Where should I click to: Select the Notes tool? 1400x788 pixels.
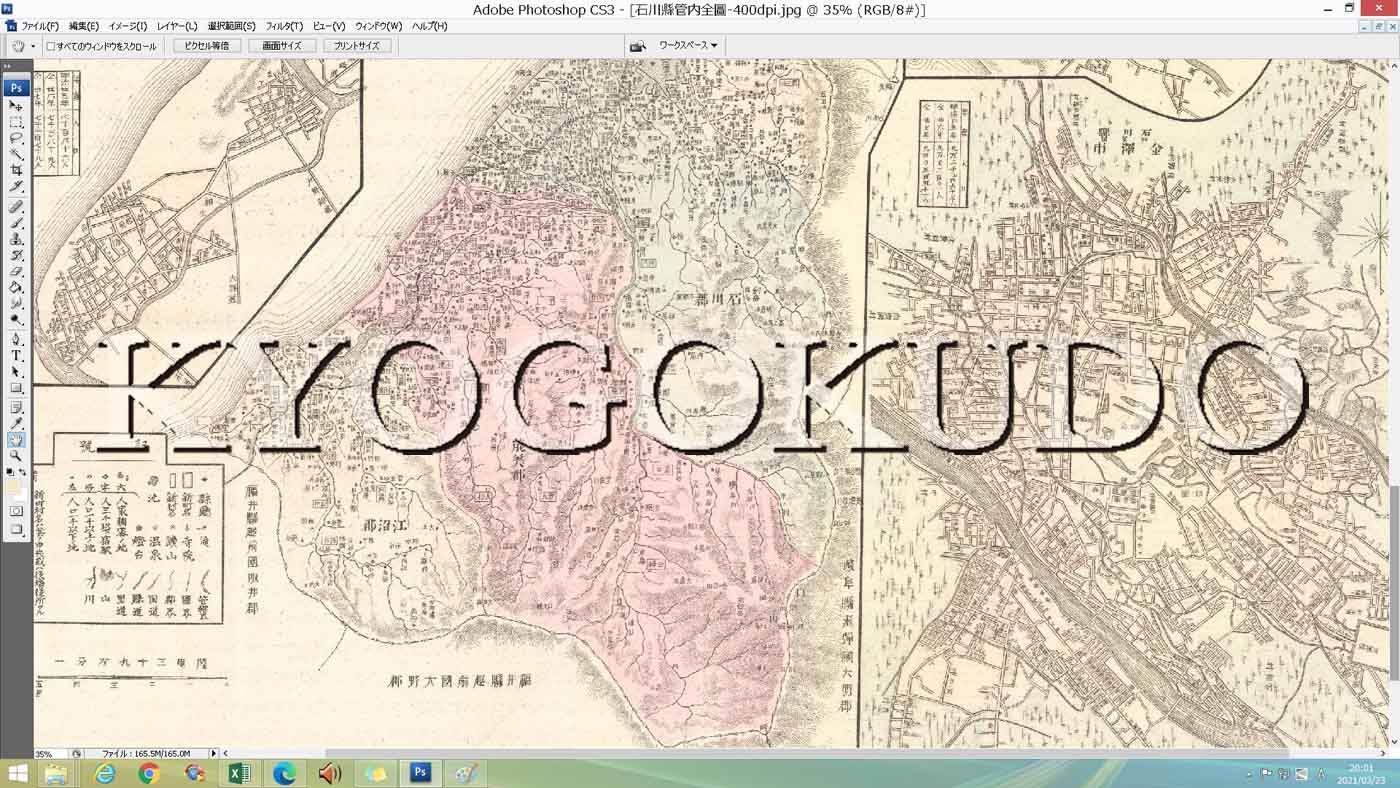pyautogui.click(x=16, y=407)
